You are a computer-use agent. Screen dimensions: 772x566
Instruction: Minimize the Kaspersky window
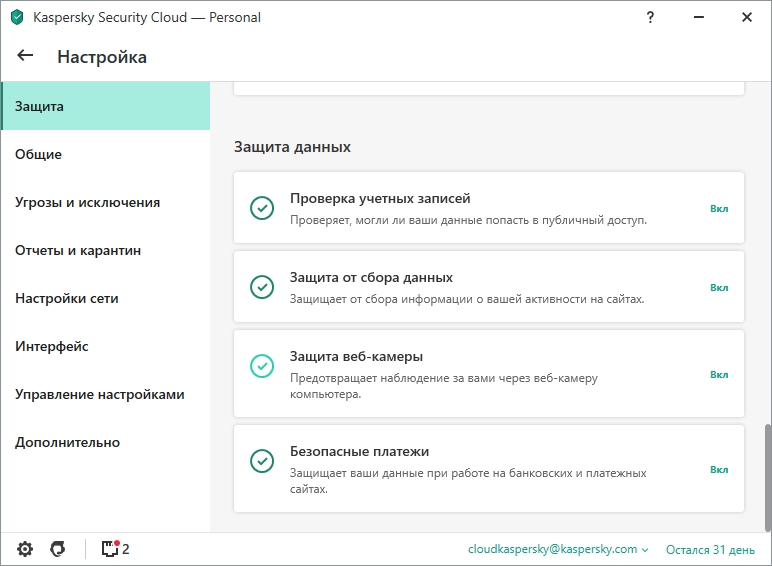[x=699, y=17]
